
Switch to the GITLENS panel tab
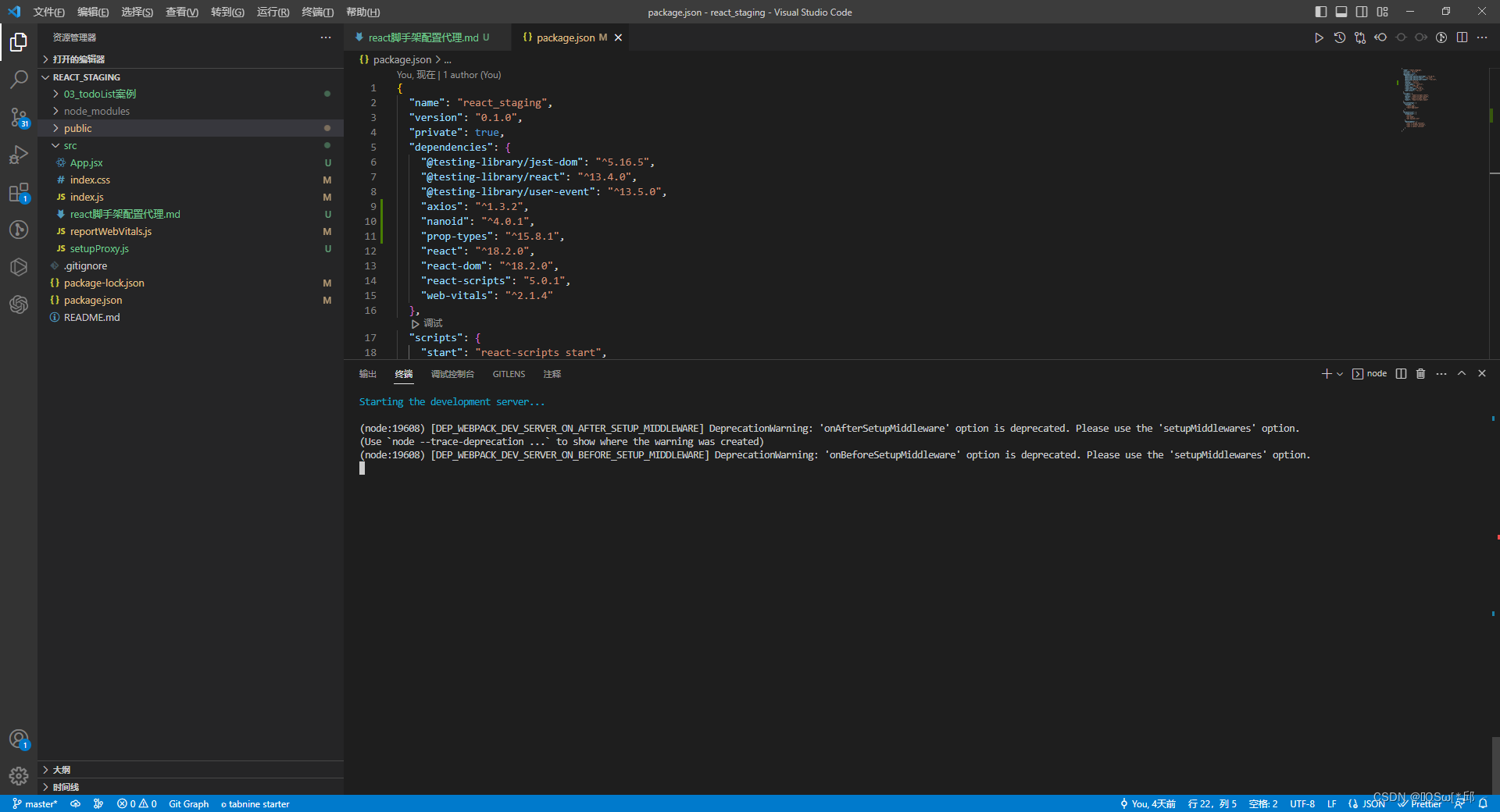coord(509,374)
